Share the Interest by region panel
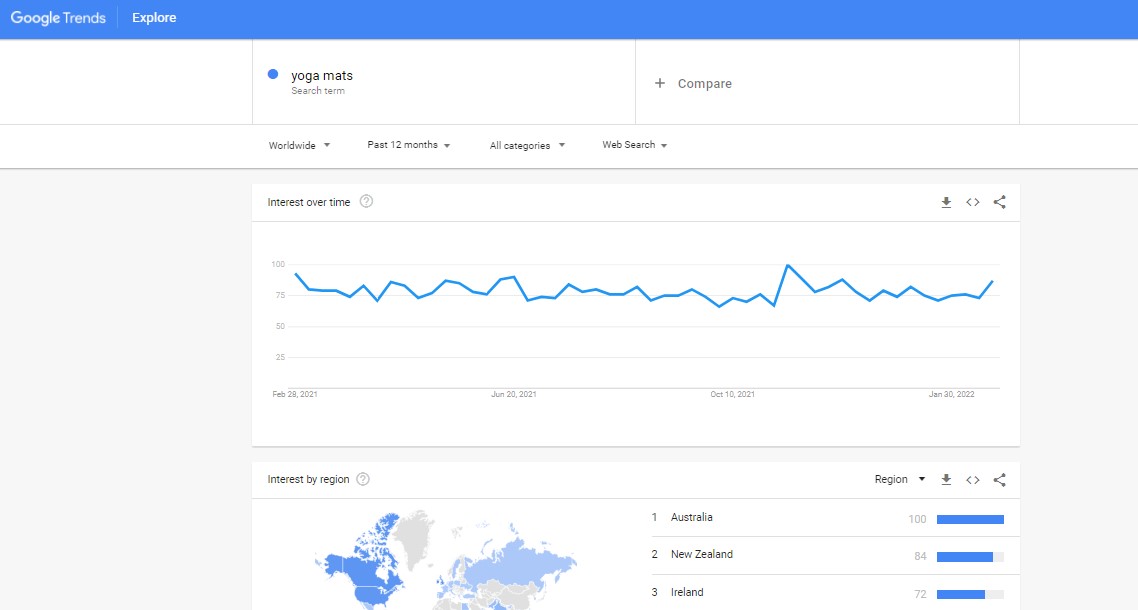Screen dimensions: 1138x610 (x=999, y=480)
